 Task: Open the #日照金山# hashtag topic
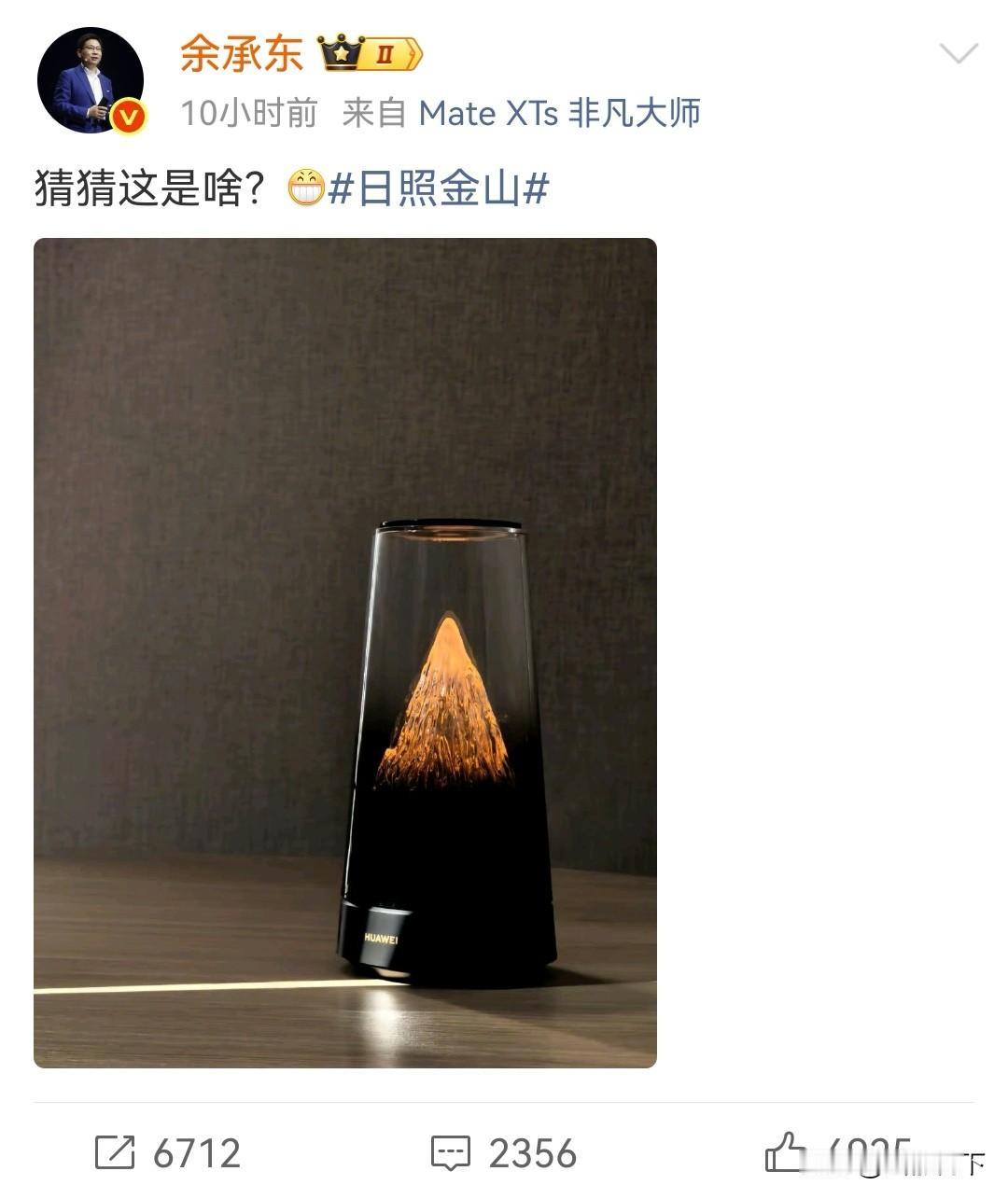[440, 188]
